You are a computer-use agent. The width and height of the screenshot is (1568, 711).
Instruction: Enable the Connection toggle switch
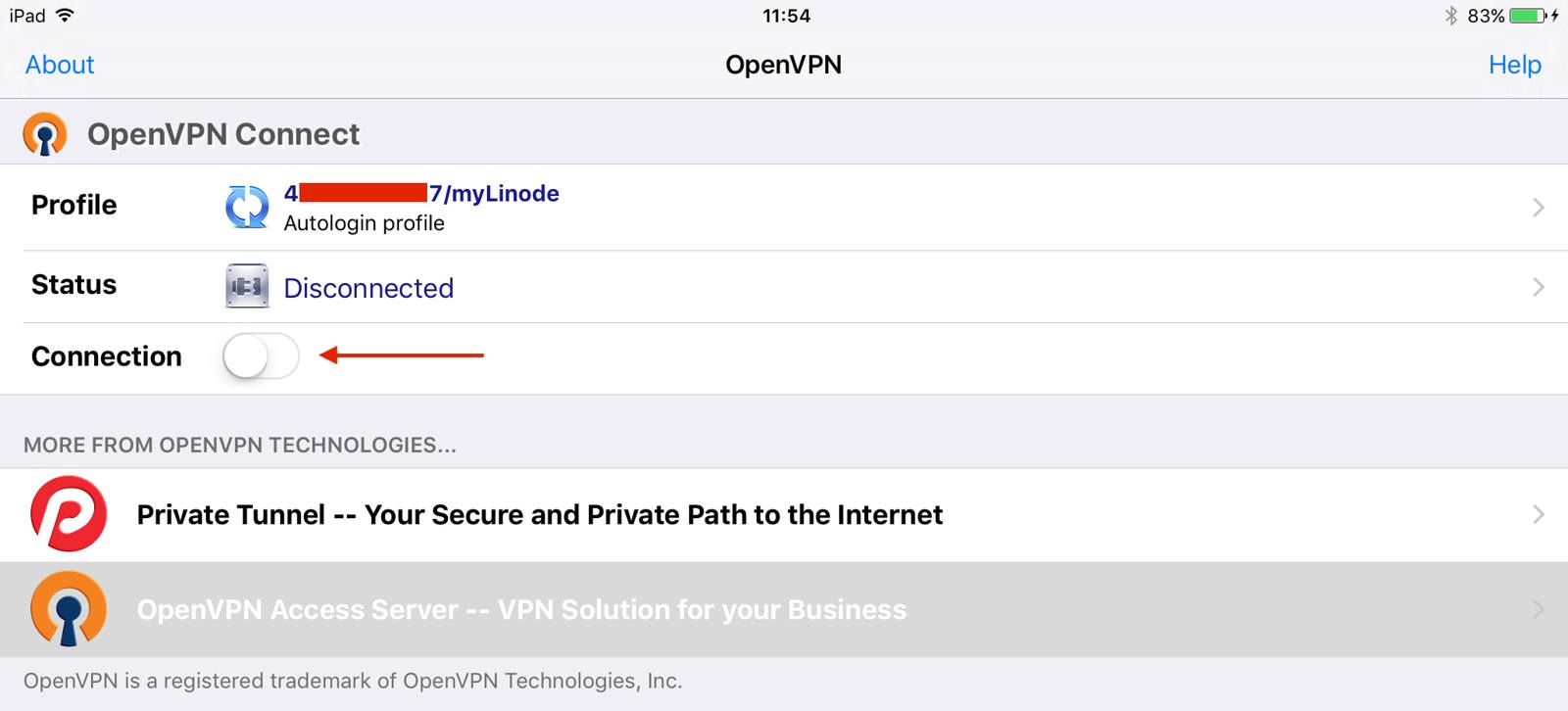coord(260,356)
